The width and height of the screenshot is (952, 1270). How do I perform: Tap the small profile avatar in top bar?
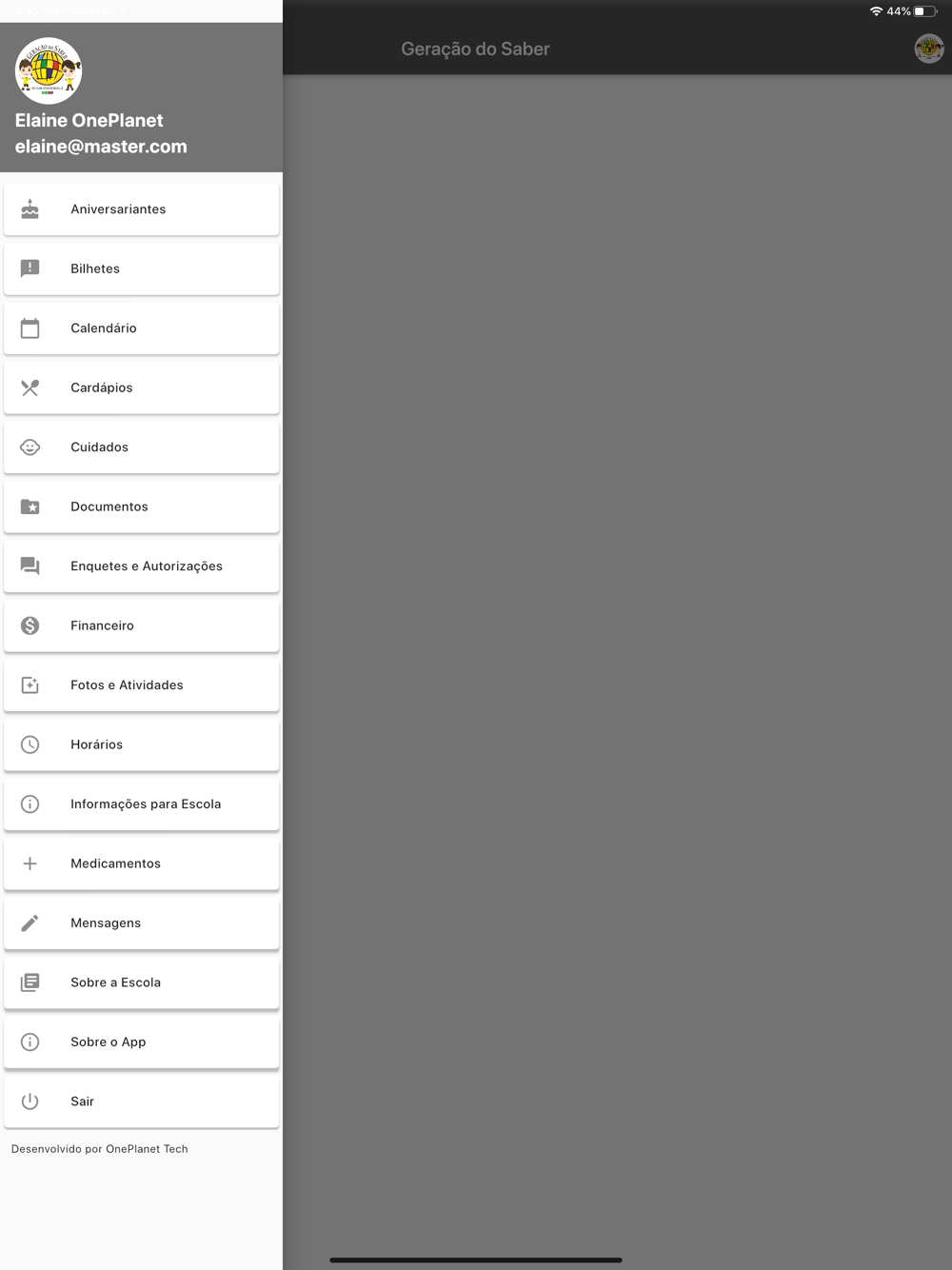coord(929,49)
